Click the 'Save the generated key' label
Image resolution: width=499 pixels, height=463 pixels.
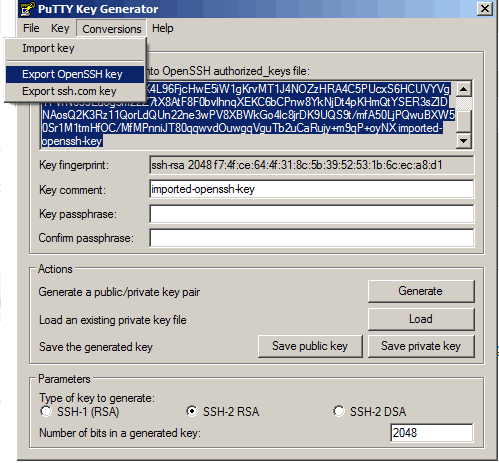click(96, 347)
